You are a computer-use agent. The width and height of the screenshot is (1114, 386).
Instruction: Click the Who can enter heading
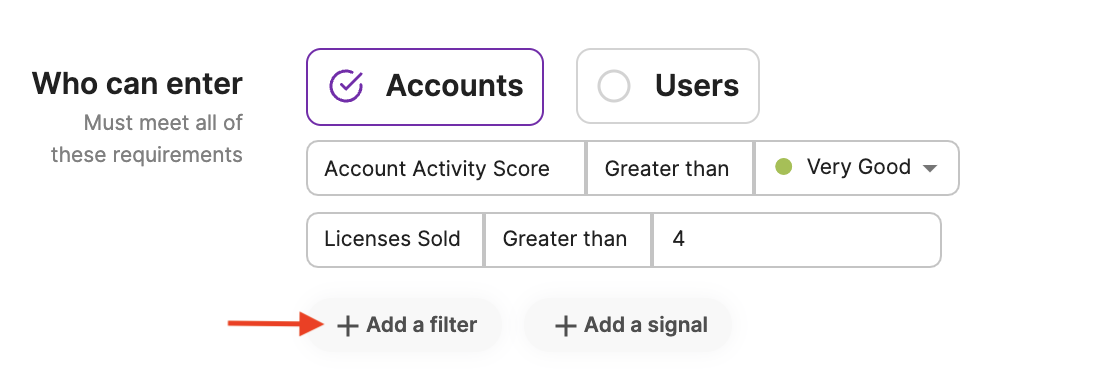pos(137,84)
